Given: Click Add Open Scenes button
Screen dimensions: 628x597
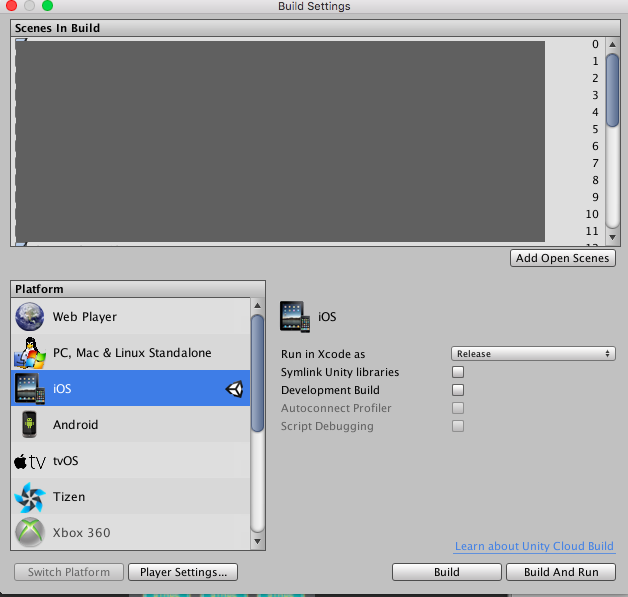Looking at the screenshot, I should (x=562, y=258).
